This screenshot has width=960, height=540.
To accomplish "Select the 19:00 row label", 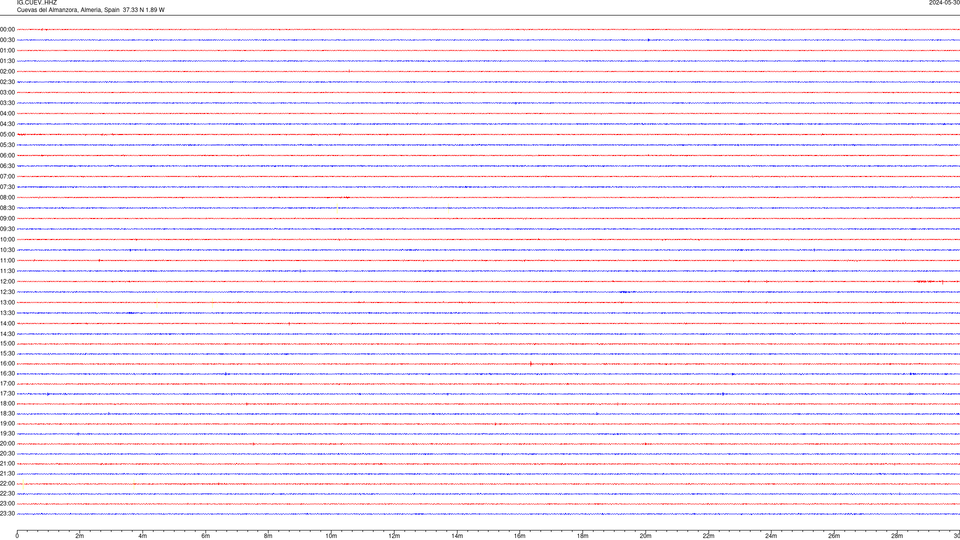I will pyautogui.click(x=7, y=424).
